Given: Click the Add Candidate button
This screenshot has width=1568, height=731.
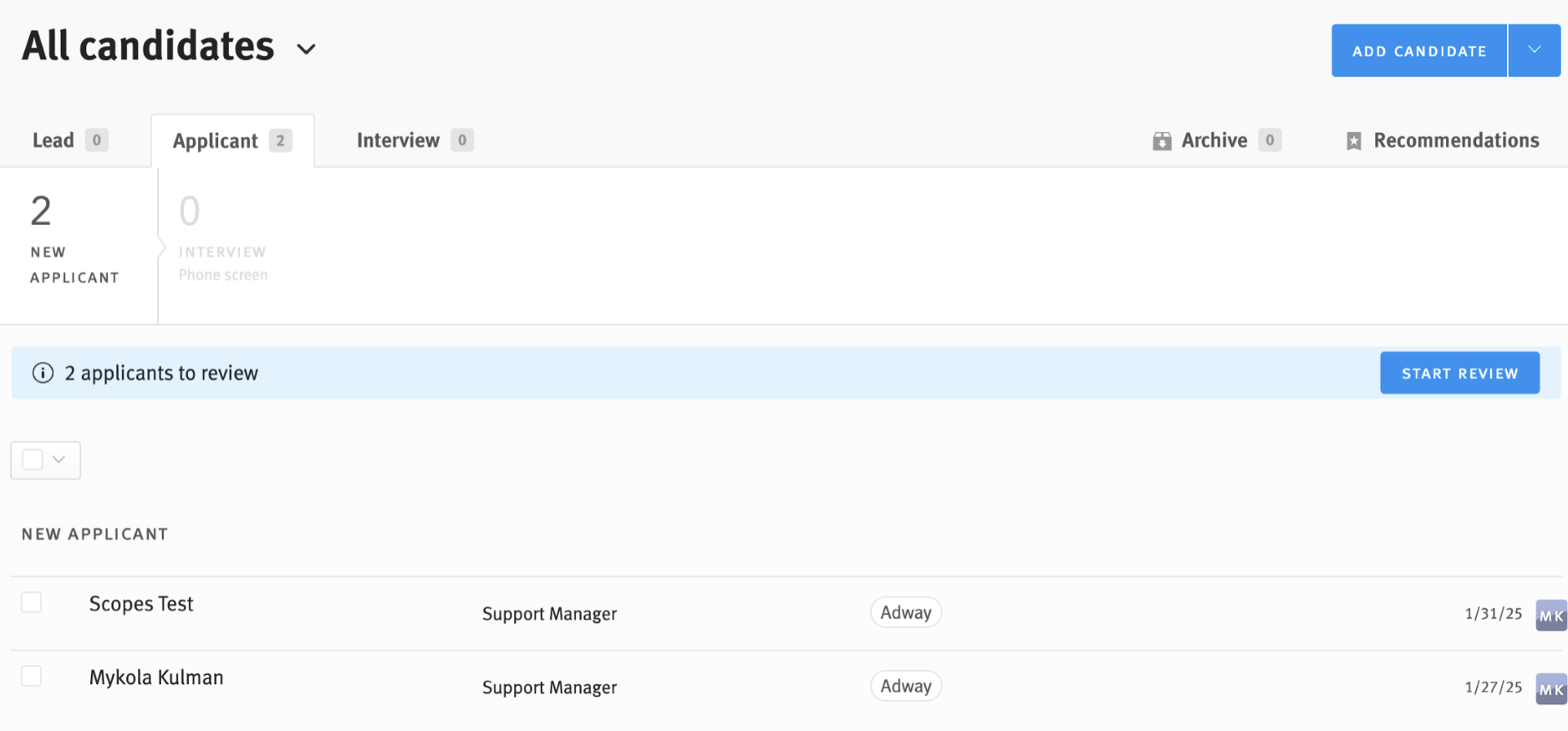Looking at the screenshot, I should (x=1418, y=51).
